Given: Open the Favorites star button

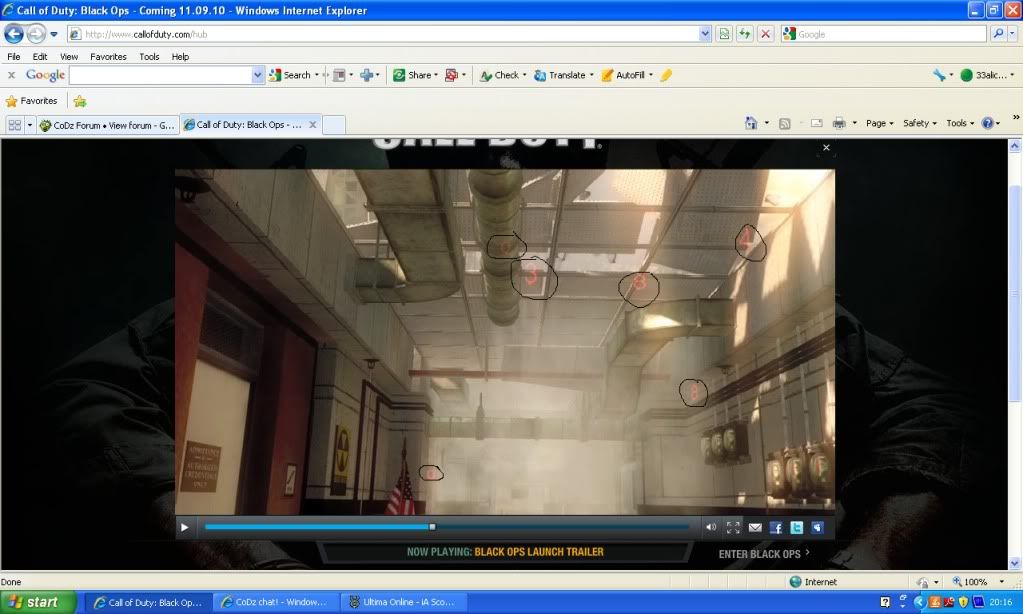Looking at the screenshot, I should click(x=31, y=101).
